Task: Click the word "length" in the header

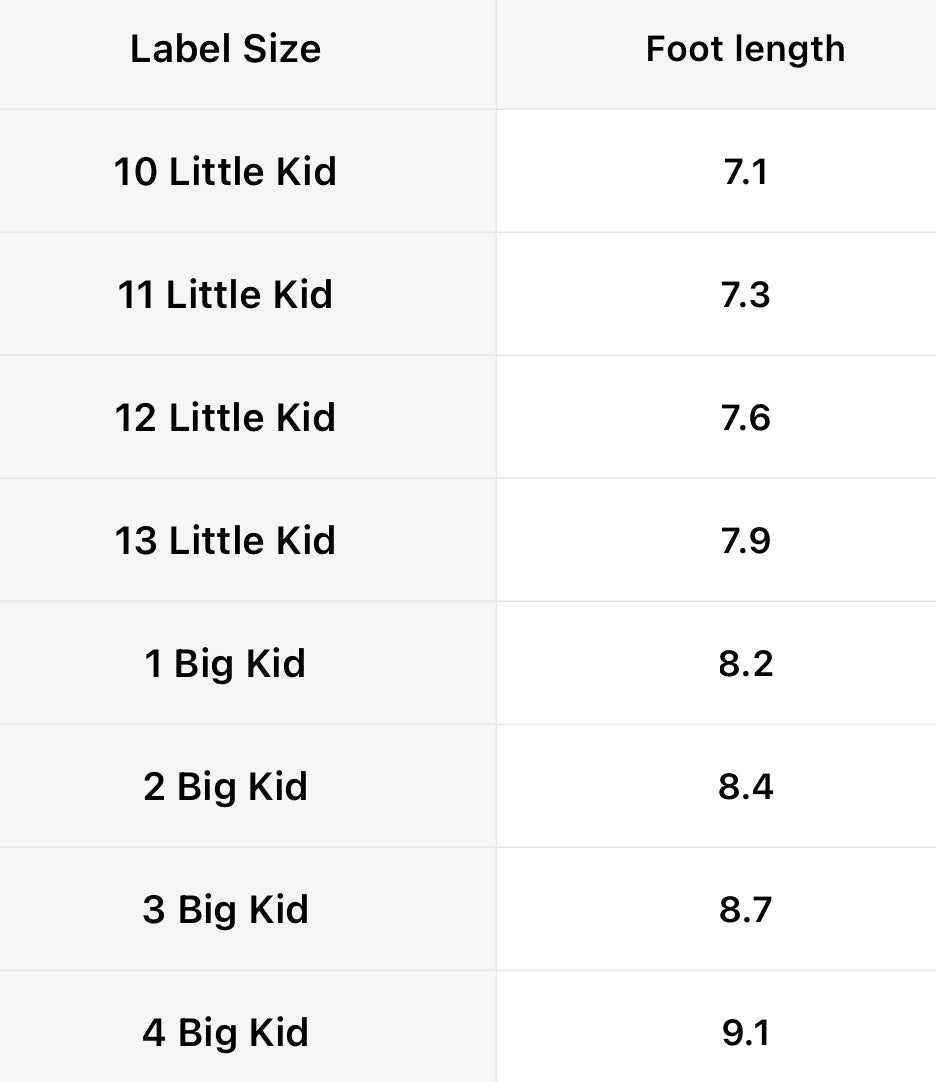Action: coord(790,49)
